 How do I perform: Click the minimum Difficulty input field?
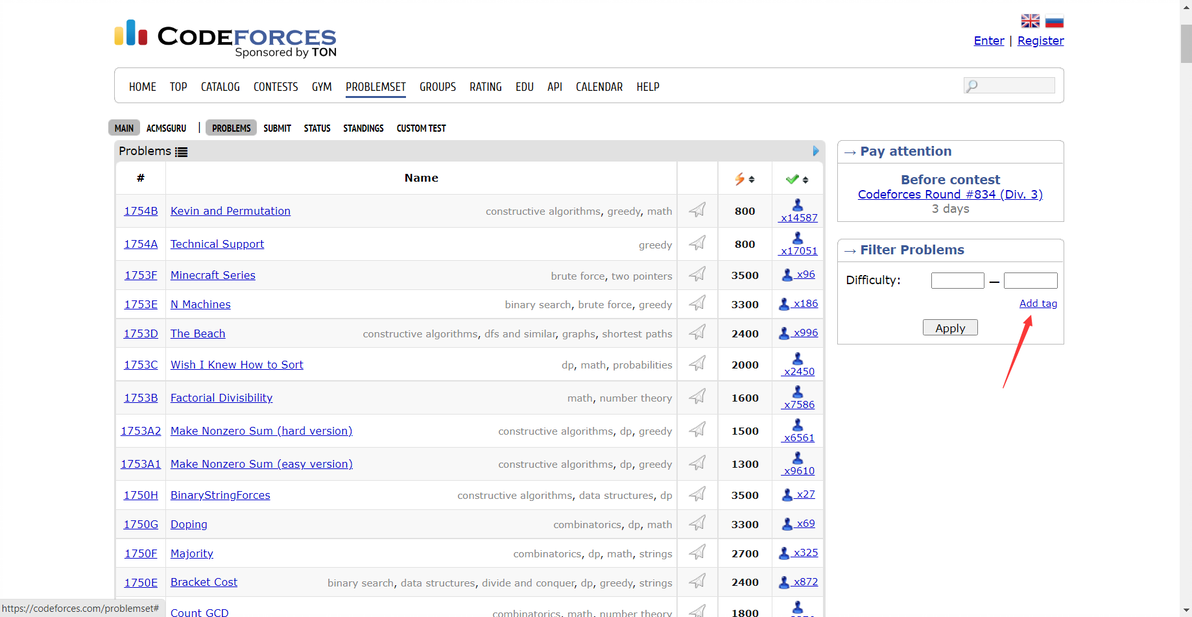tap(957, 280)
